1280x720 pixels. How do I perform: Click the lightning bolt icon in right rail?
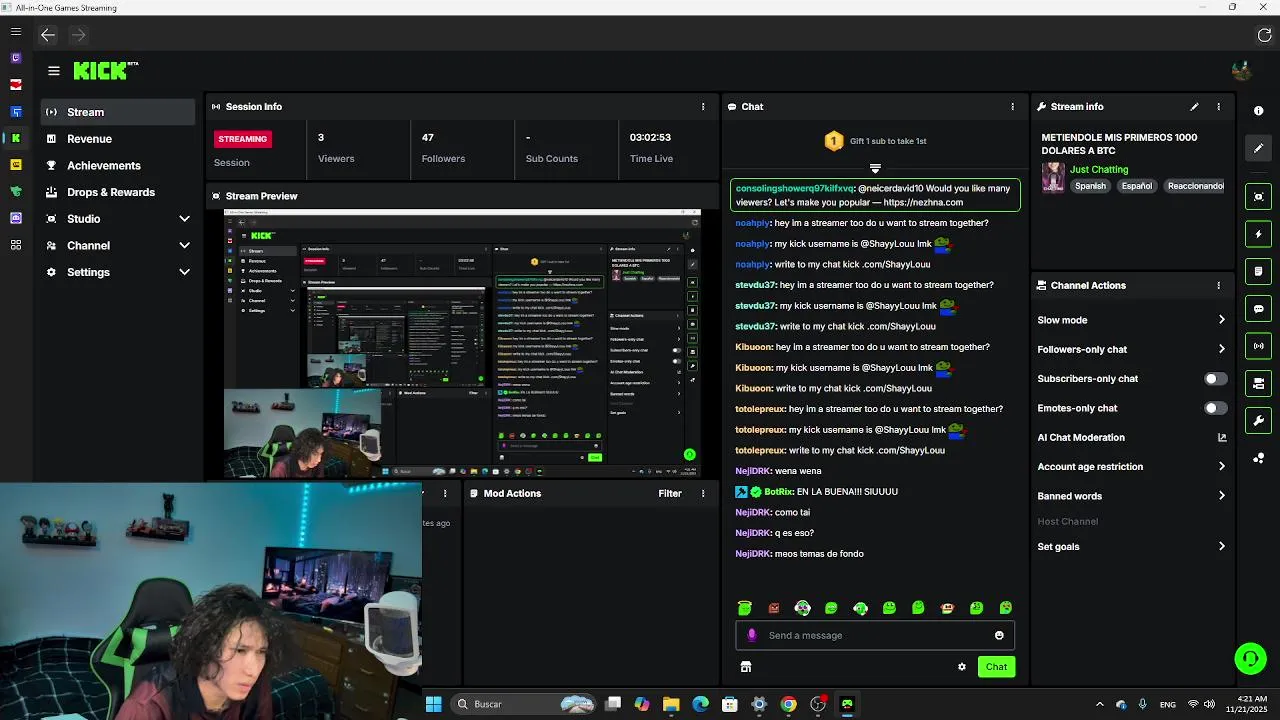(1259, 234)
